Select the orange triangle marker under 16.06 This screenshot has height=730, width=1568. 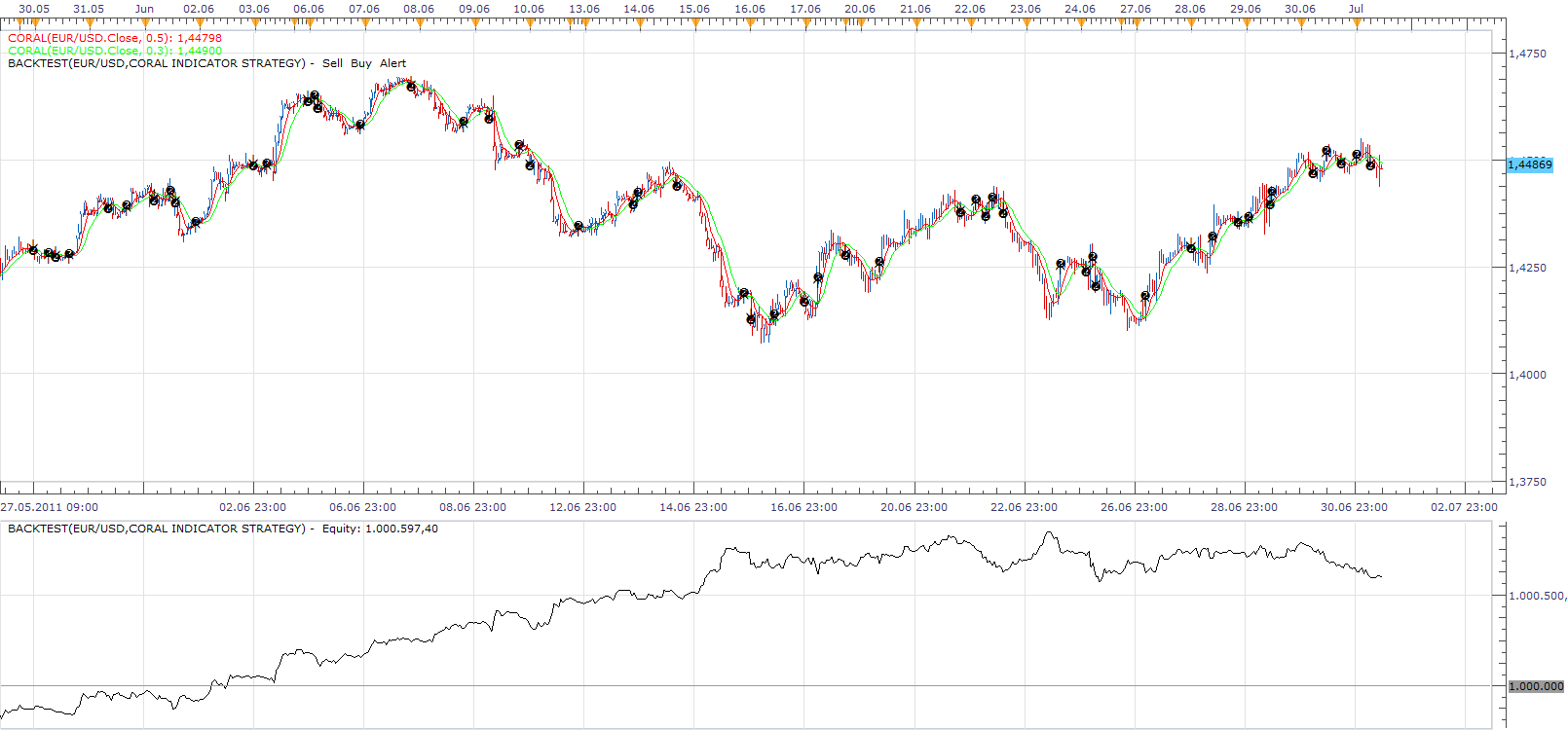pos(749,22)
